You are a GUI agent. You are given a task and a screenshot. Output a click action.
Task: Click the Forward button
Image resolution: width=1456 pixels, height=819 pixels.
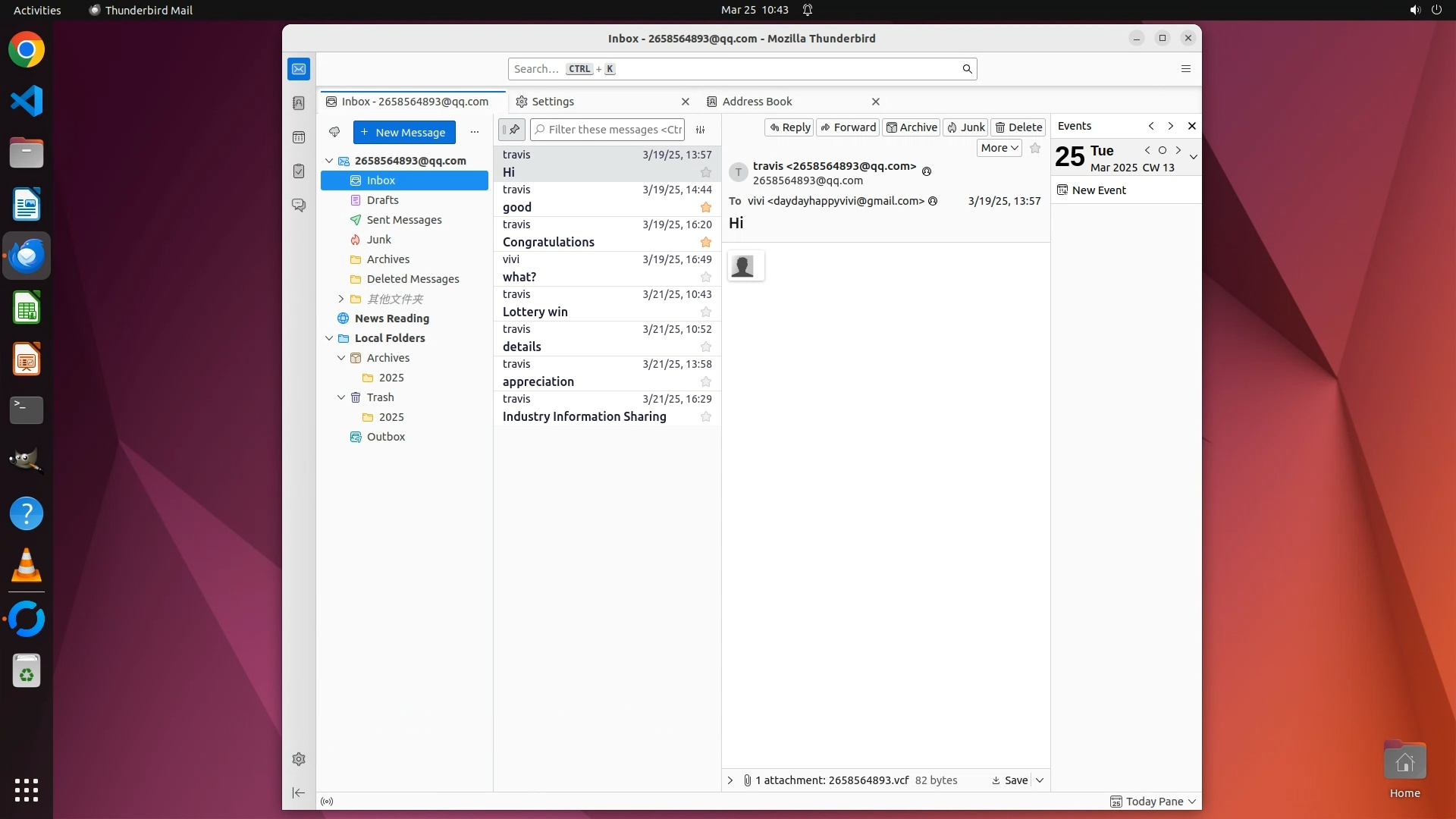tap(848, 127)
